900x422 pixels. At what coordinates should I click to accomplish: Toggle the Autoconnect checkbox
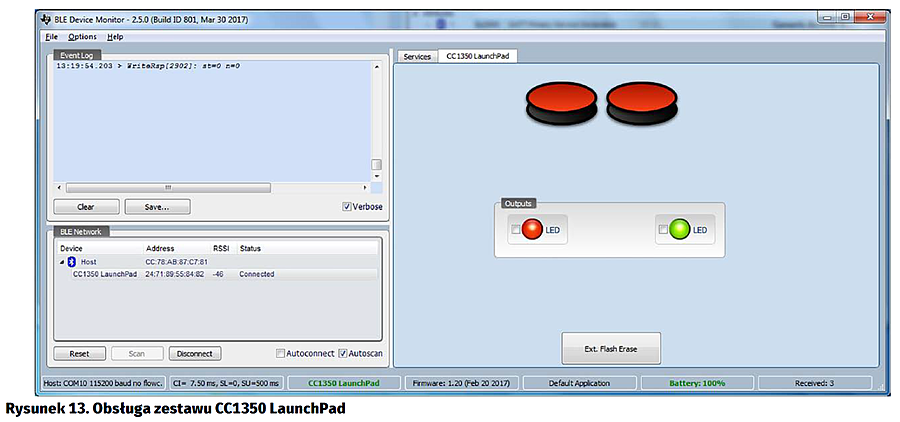281,353
